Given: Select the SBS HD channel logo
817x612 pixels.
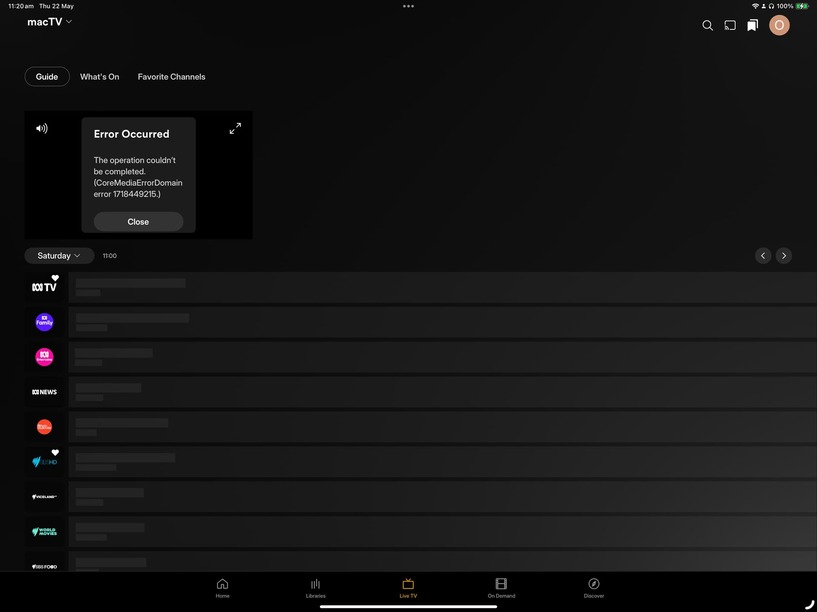Looking at the screenshot, I should click(x=44, y=461).
